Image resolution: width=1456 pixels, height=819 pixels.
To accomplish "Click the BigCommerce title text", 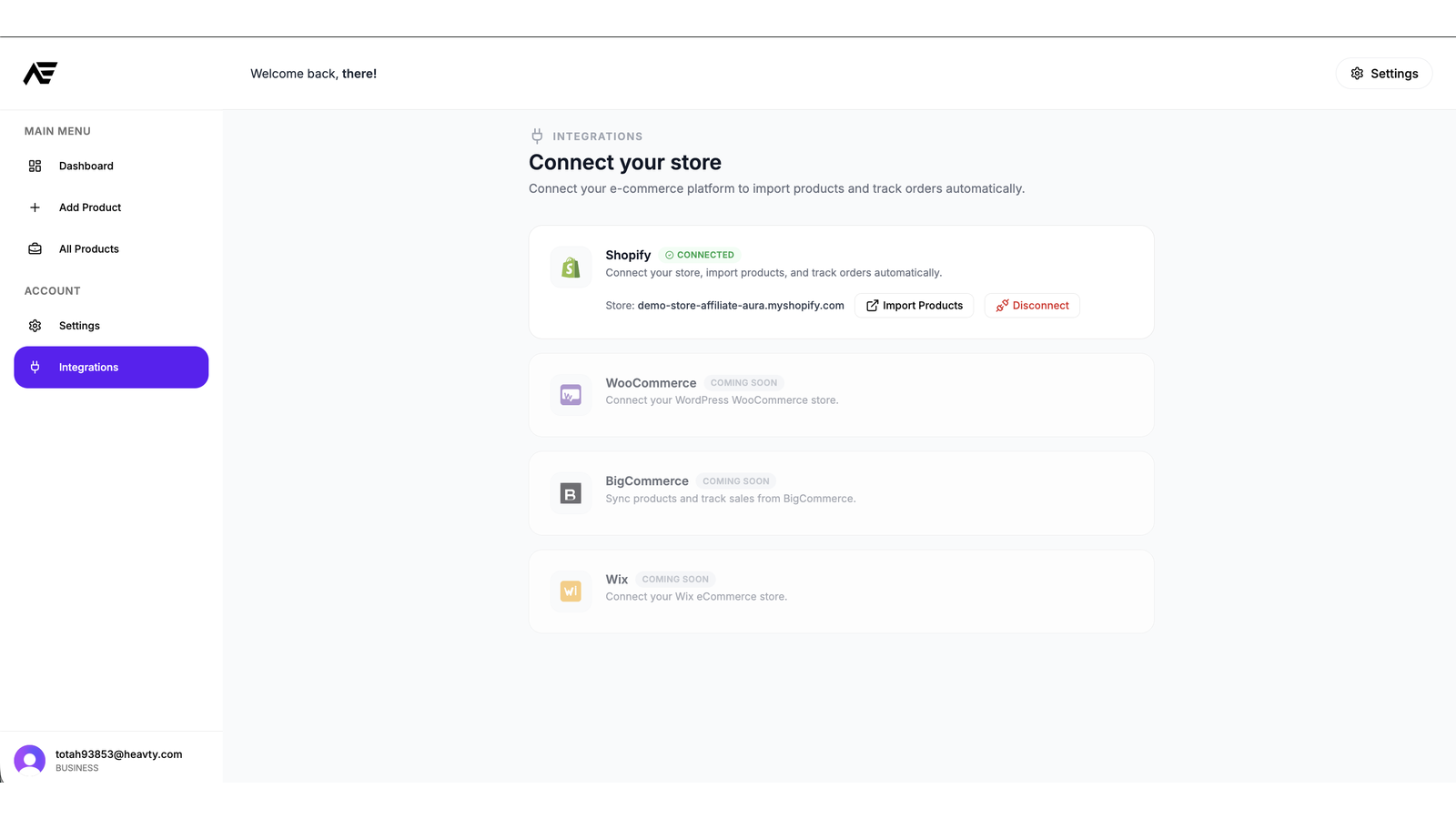I will (x=647, y=481).
